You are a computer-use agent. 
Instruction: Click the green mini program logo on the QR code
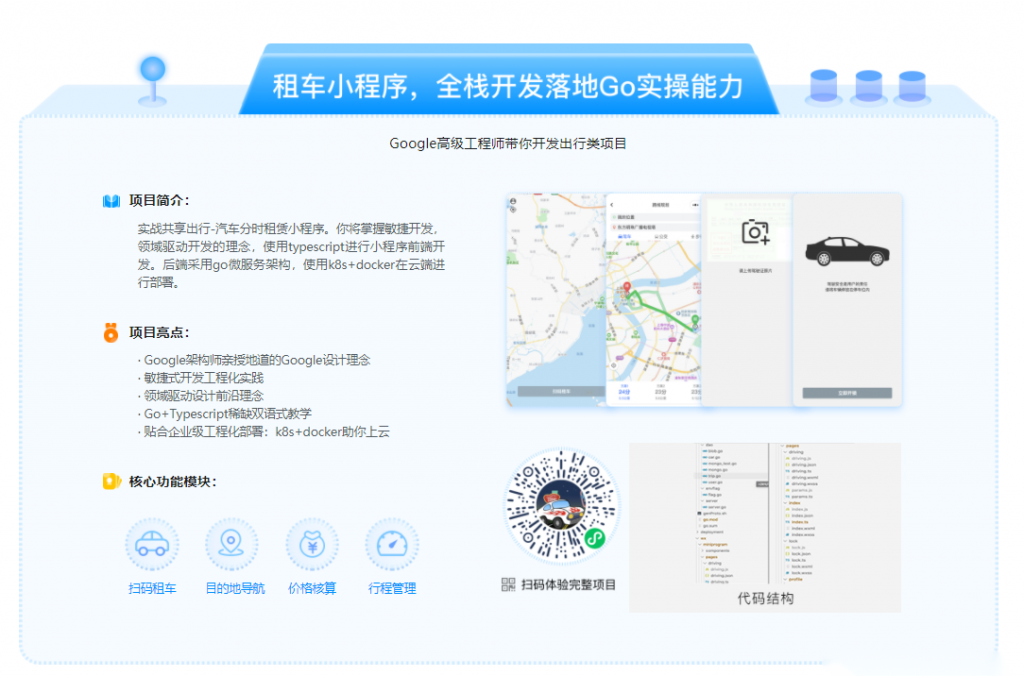tap(595, 539)
